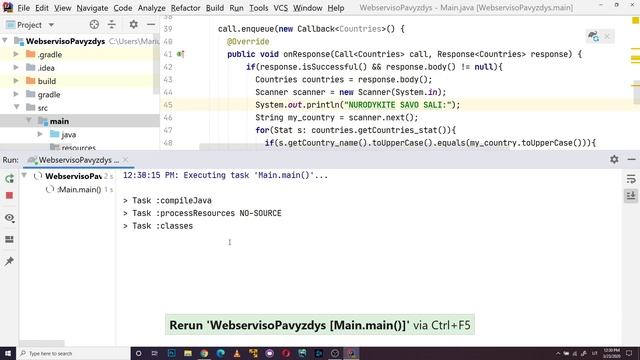Viewport: 640px width, 360px height.
Task: Collapse the WebservisoPavyzdys project root
Action: coord(5,41)
